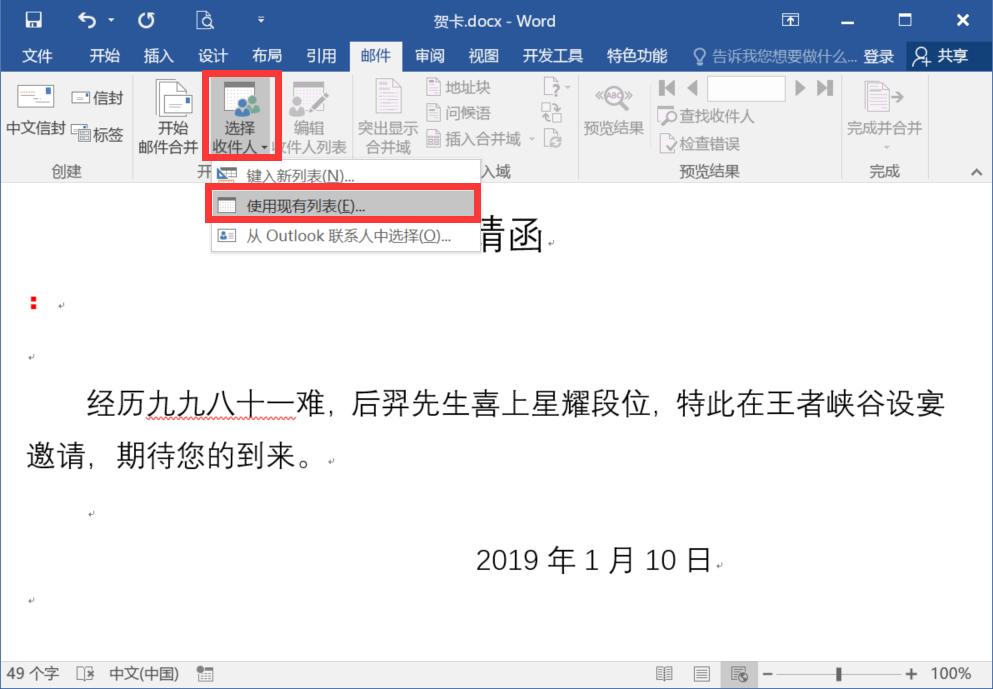Image resolution: width=993 pixels, height=689 pixels.
Task: Save the document via Quick Access toolbar
Action: [x=32, y=19]
